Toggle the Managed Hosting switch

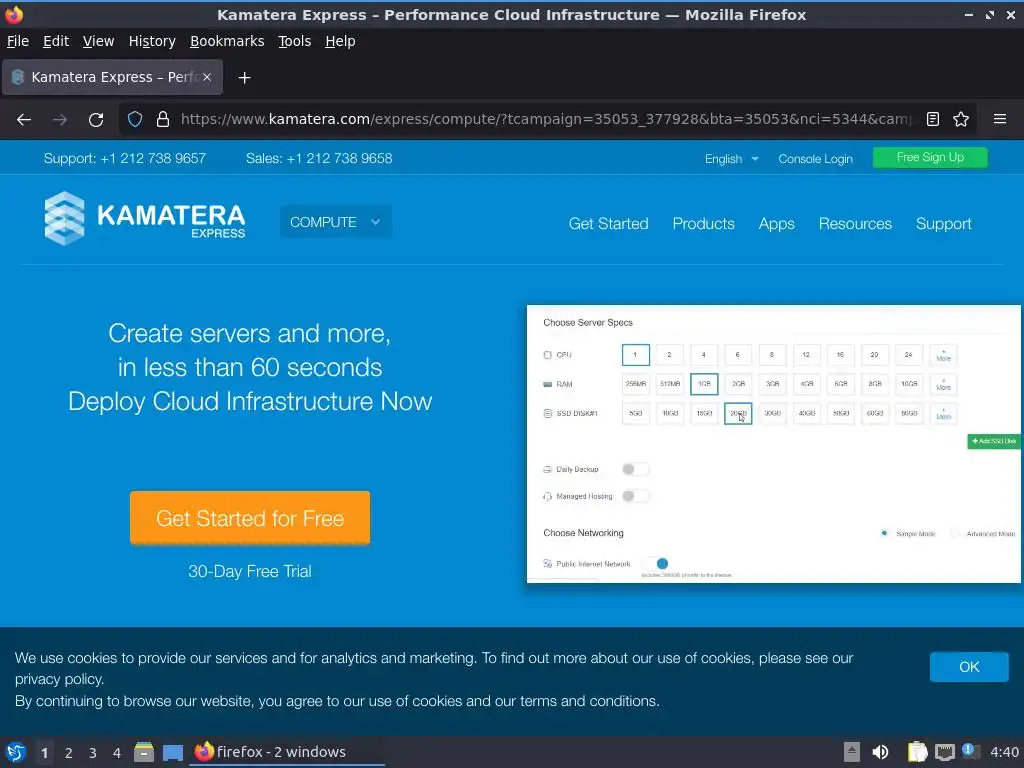click(x=635, y=496)
